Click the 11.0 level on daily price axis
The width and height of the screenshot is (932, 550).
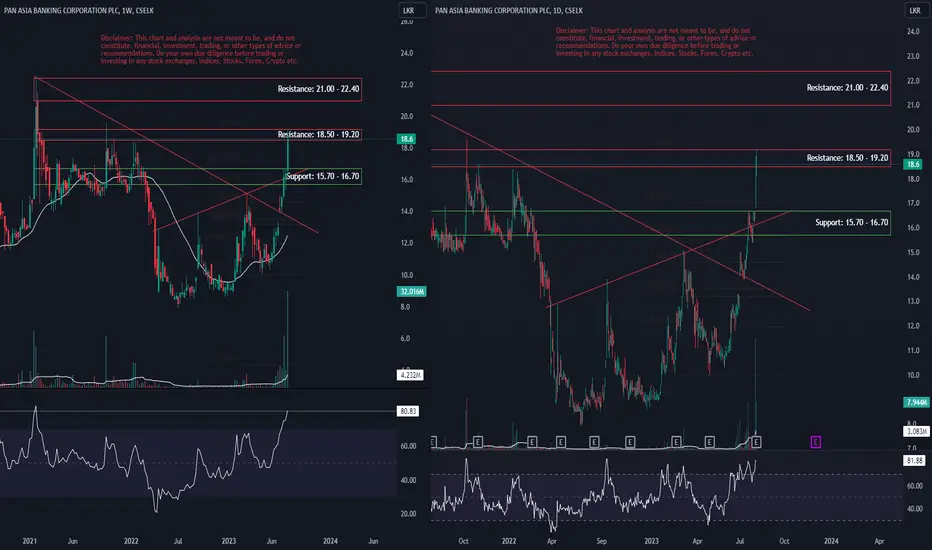point(914,350)
